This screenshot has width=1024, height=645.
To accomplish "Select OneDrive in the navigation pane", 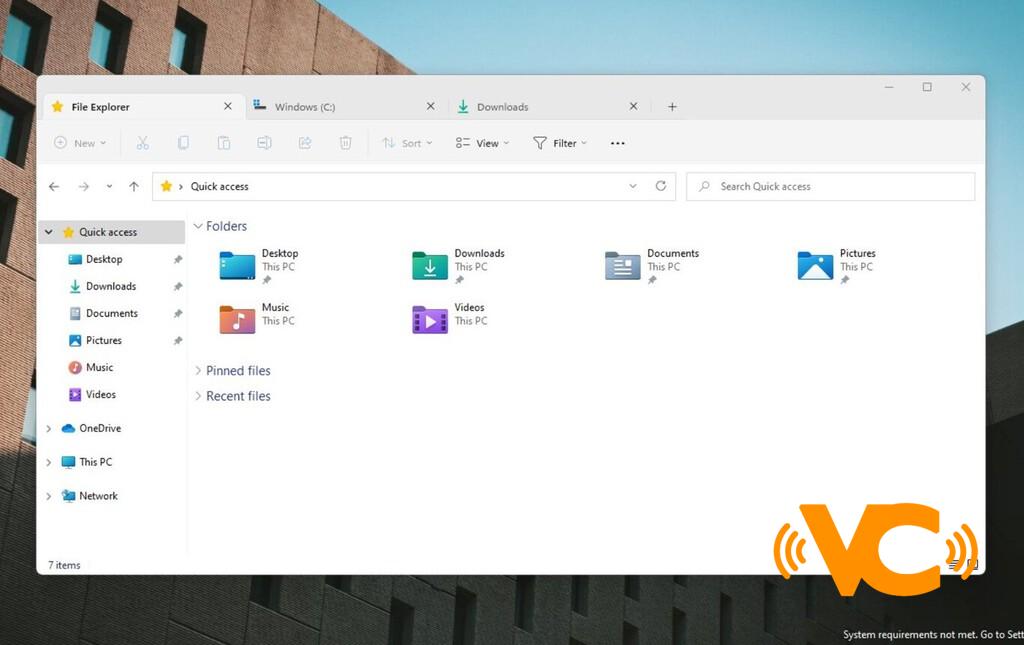I will pos(99,428).
